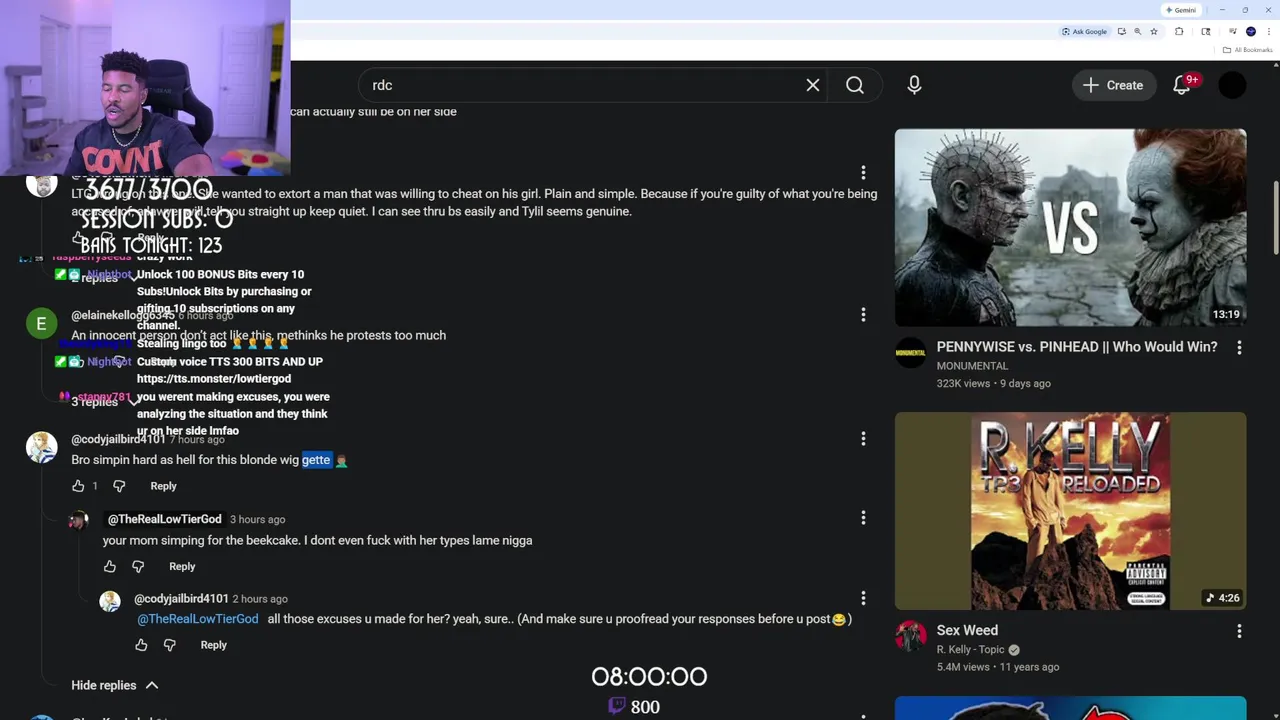Collapse the thread using Hide replies
This screenshot has width=1280, height=720.
pyautogui.click(x=114, y=685)
